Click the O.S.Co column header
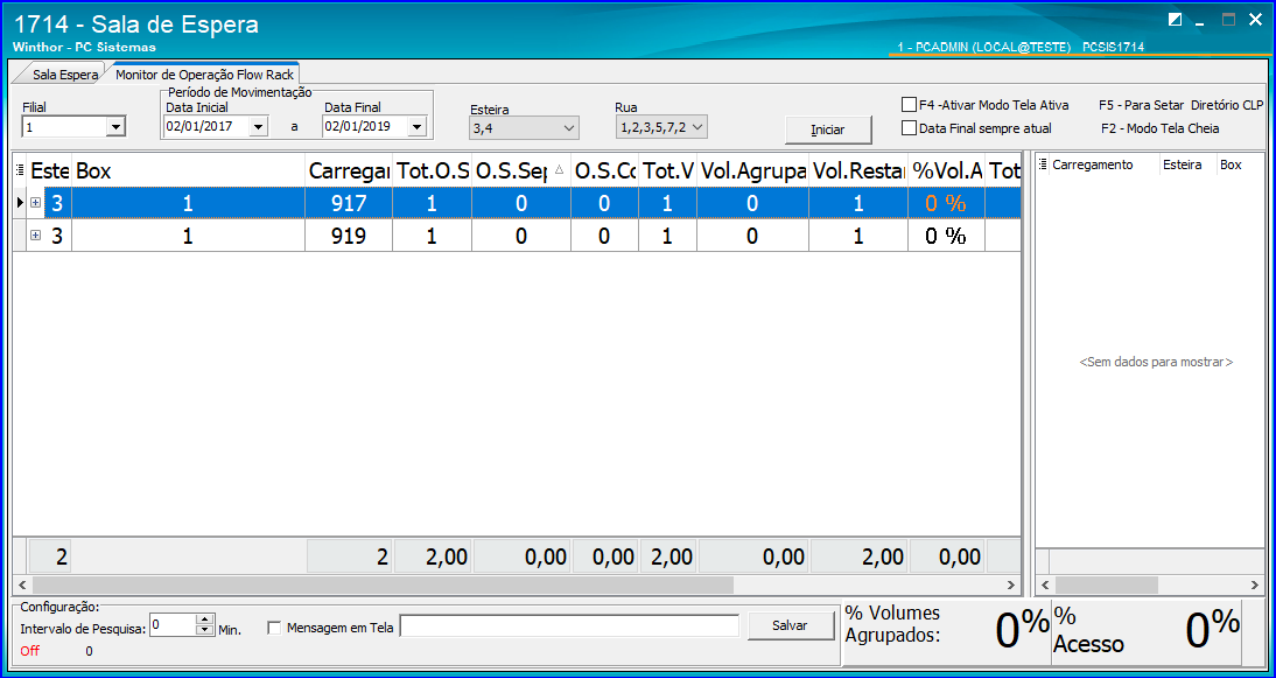Screen dimensions: 1277x678 tap(605, 171)
